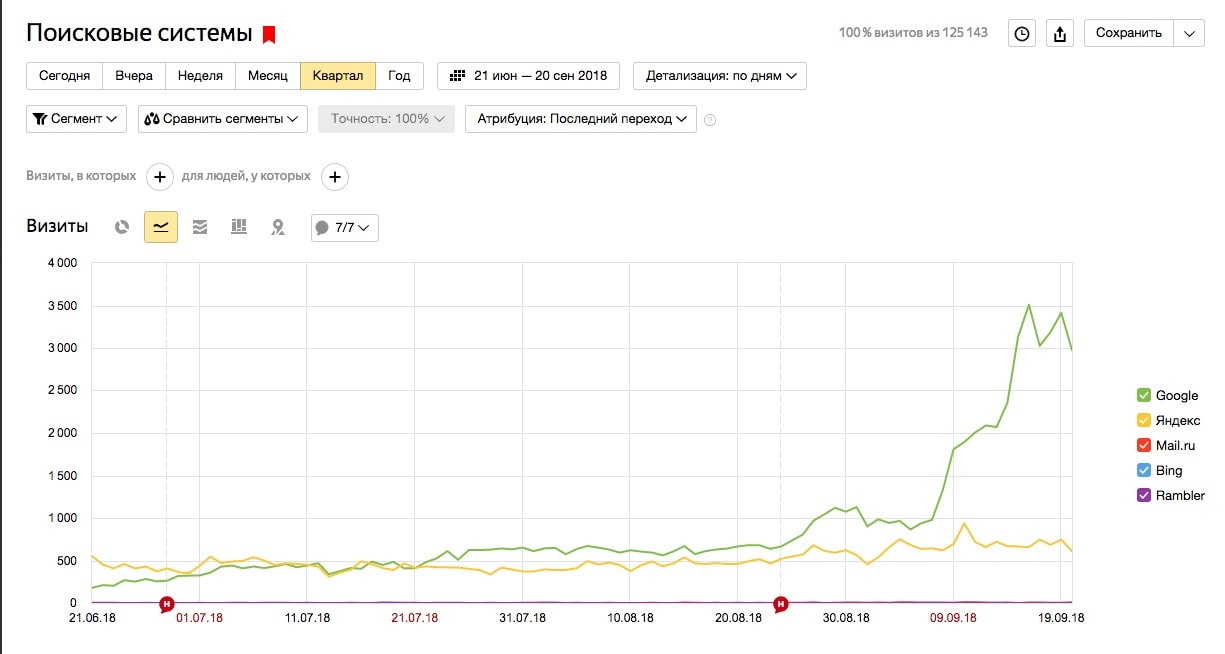Screen dimensions: 1225x654
Task: Select the Месяц period tab
Action: tap(267, 76)
